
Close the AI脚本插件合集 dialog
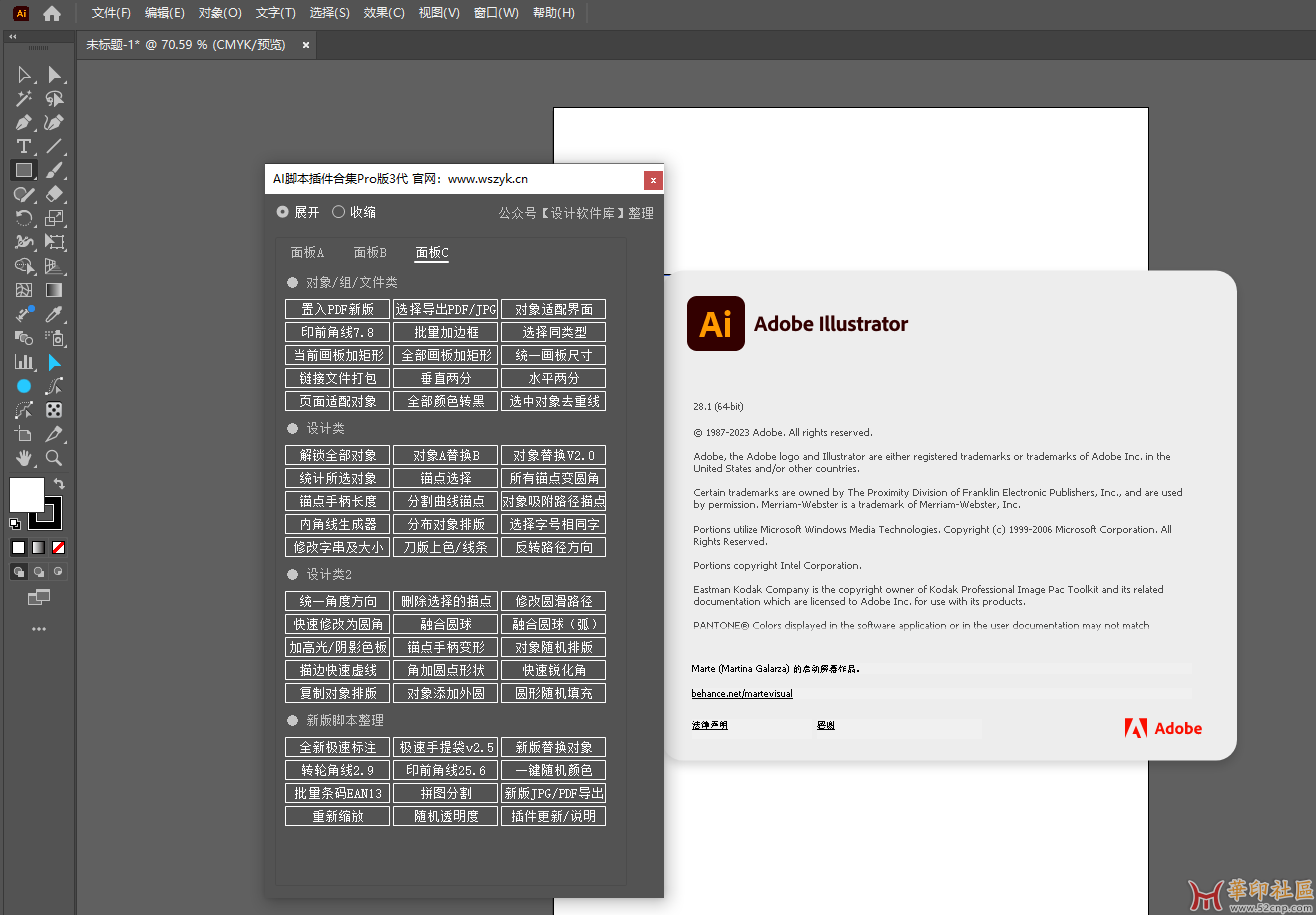[653, 180]
